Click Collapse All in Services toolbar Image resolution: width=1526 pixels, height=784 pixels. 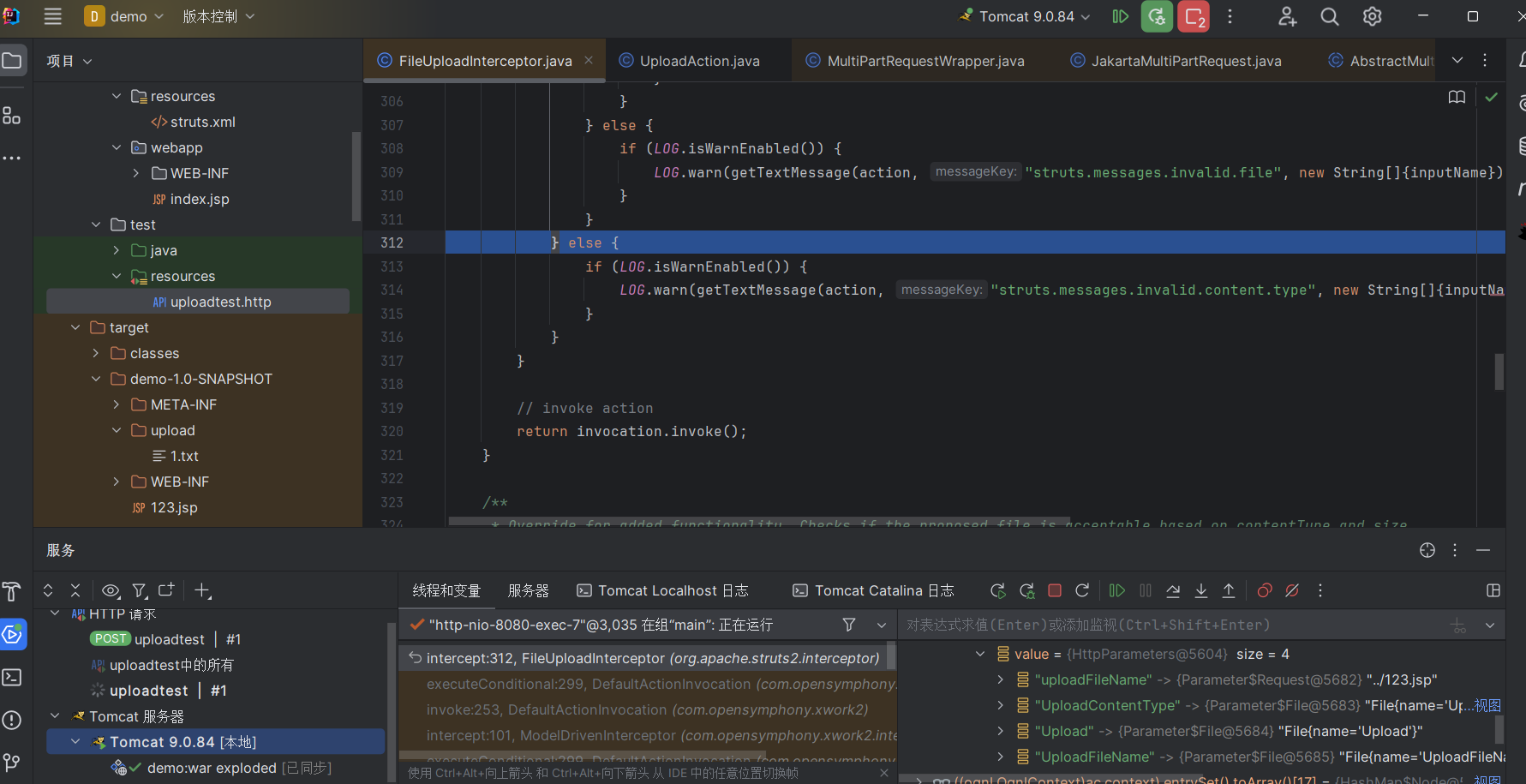click(x=75, y=590)
